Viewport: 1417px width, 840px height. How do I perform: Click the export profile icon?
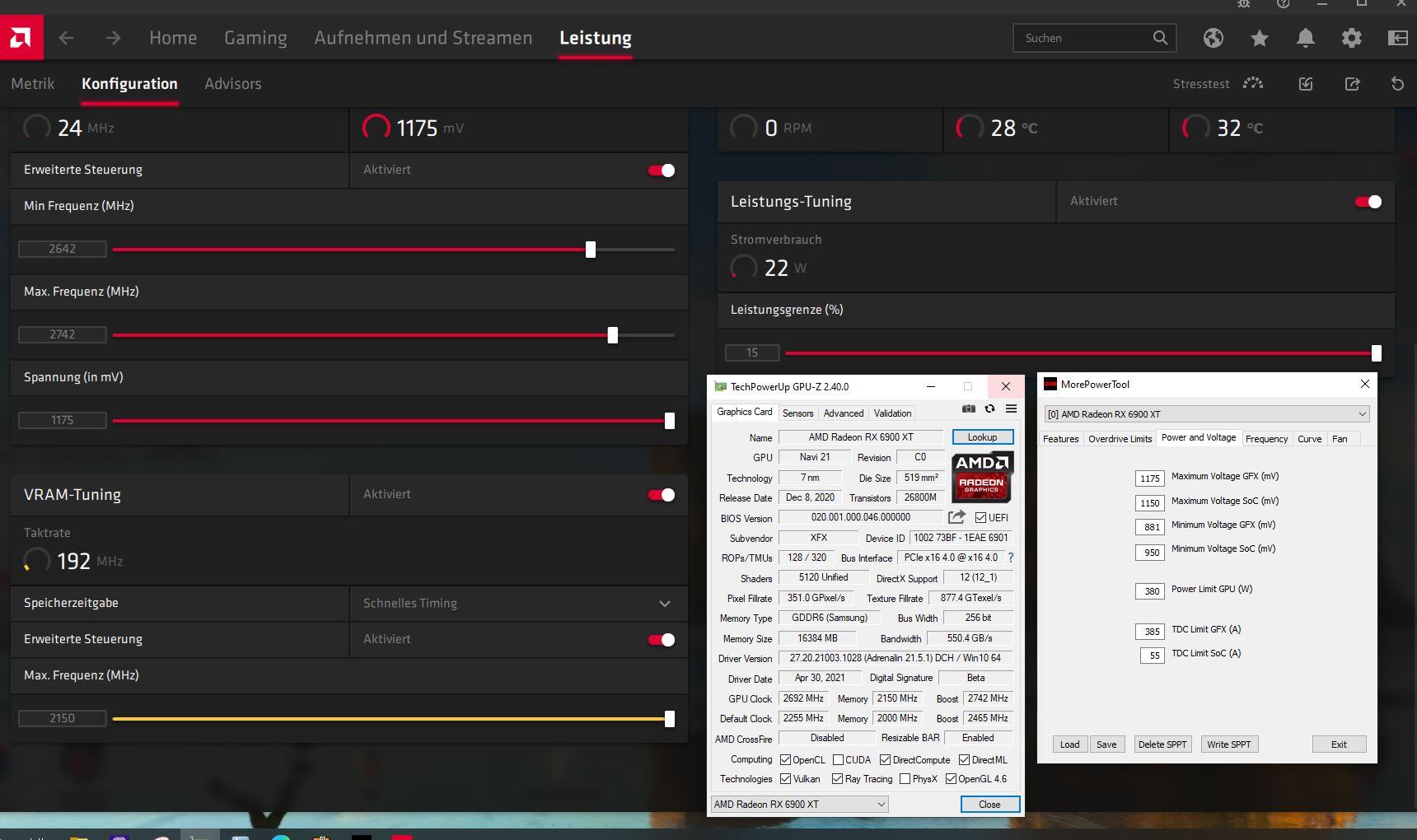tap(1352, 83)
